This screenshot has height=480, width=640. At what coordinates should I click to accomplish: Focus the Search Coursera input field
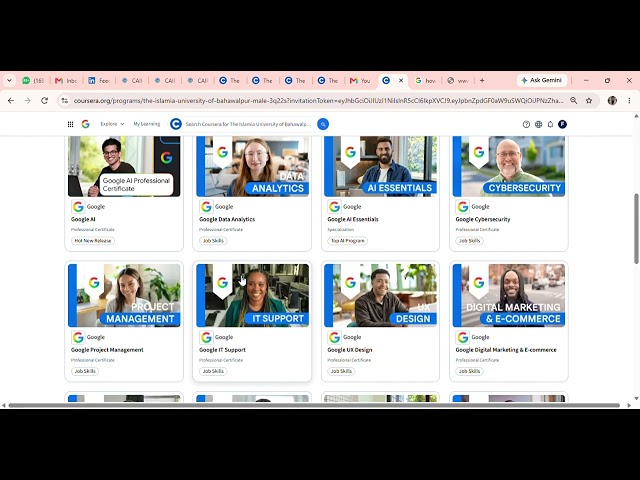(x=248, y=124)
